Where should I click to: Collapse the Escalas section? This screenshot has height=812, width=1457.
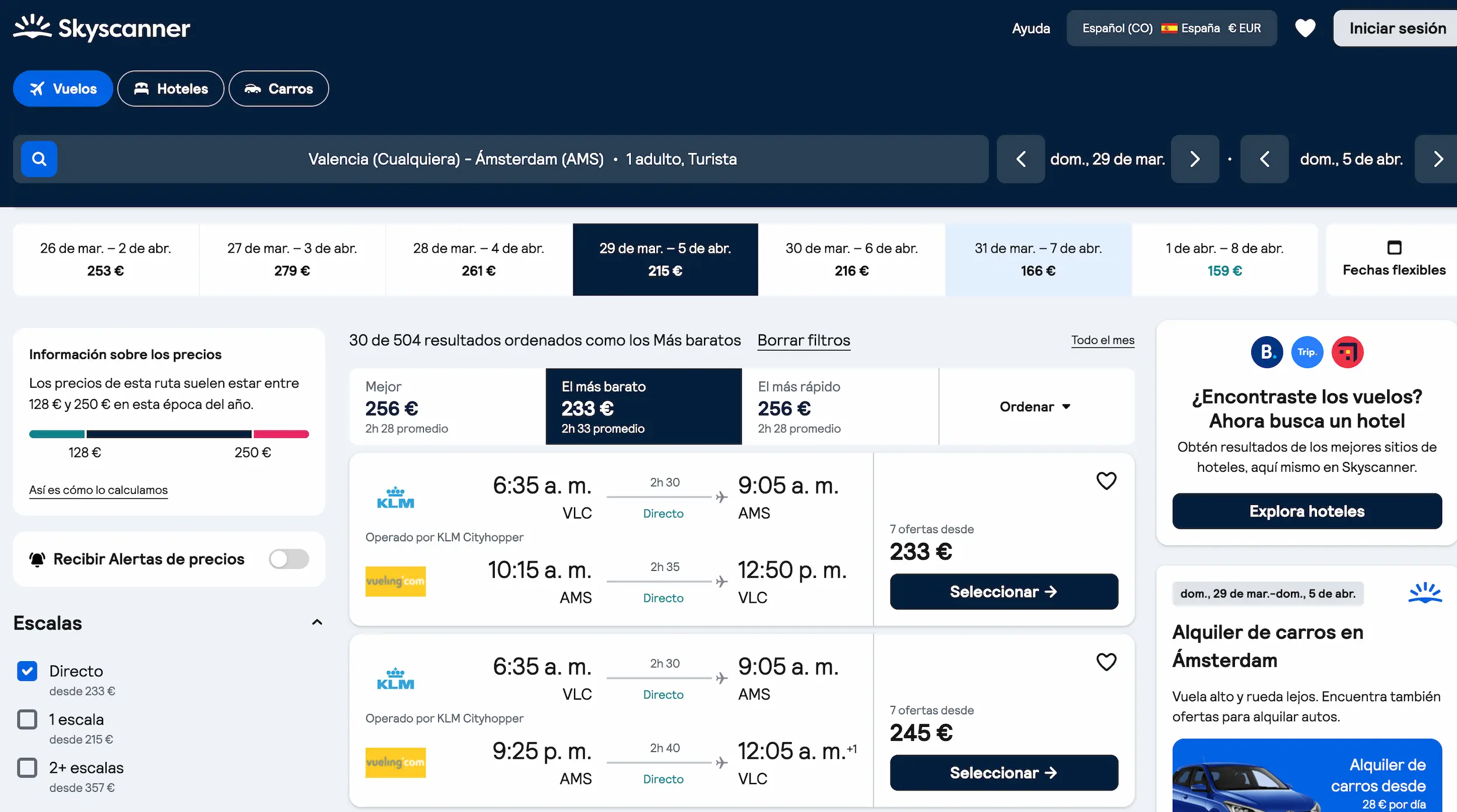[317, 622]
